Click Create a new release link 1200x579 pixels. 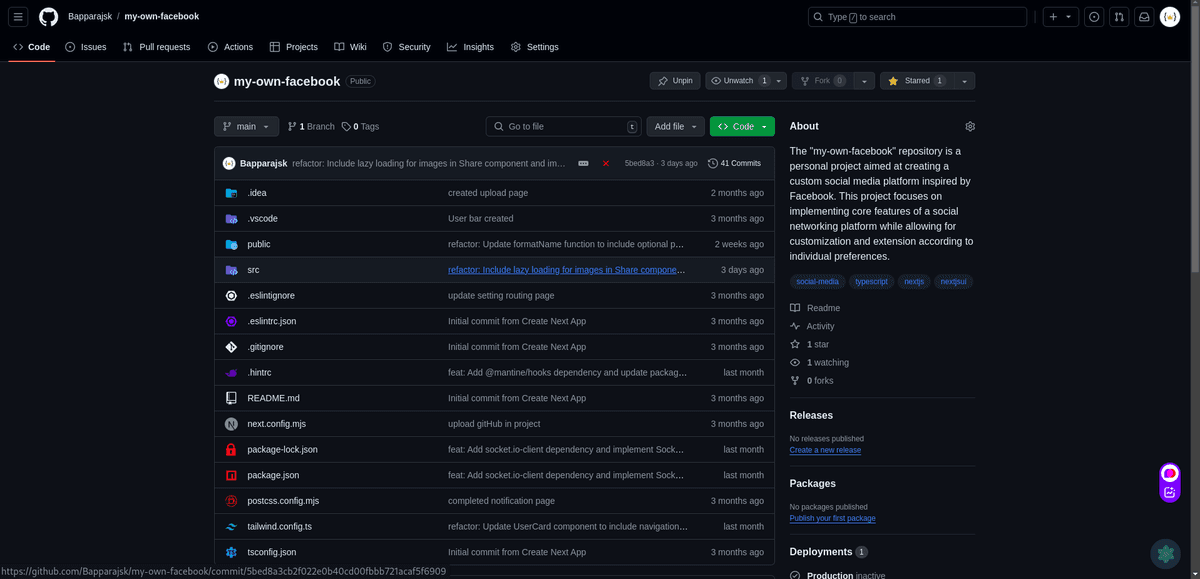pyautogui.click(x=824, y=450)
